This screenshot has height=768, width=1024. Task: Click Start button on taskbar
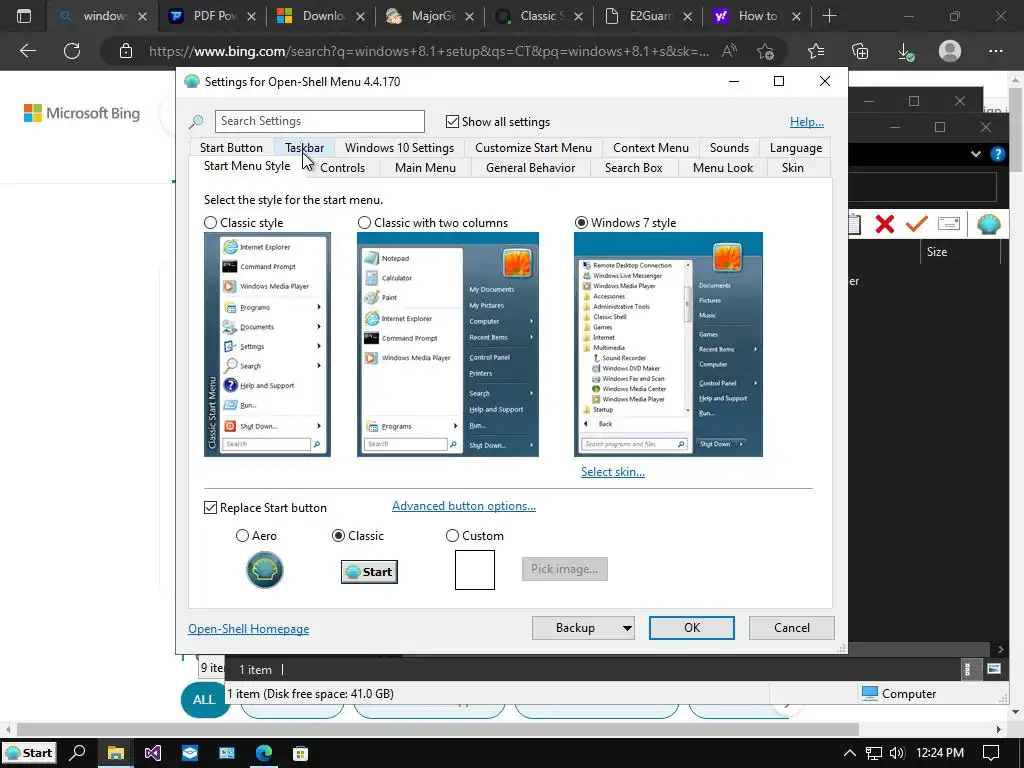(29, 753)
